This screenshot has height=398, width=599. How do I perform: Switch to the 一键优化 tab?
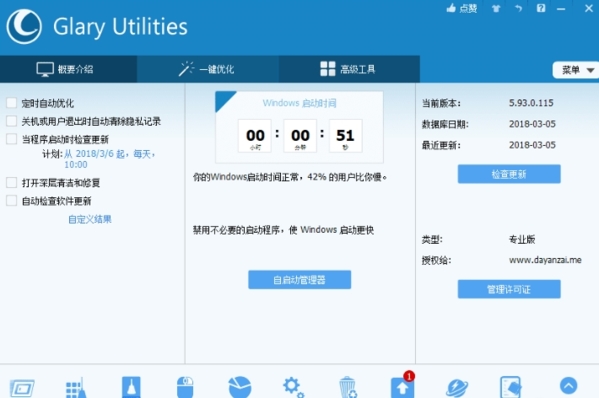(208, 69)
